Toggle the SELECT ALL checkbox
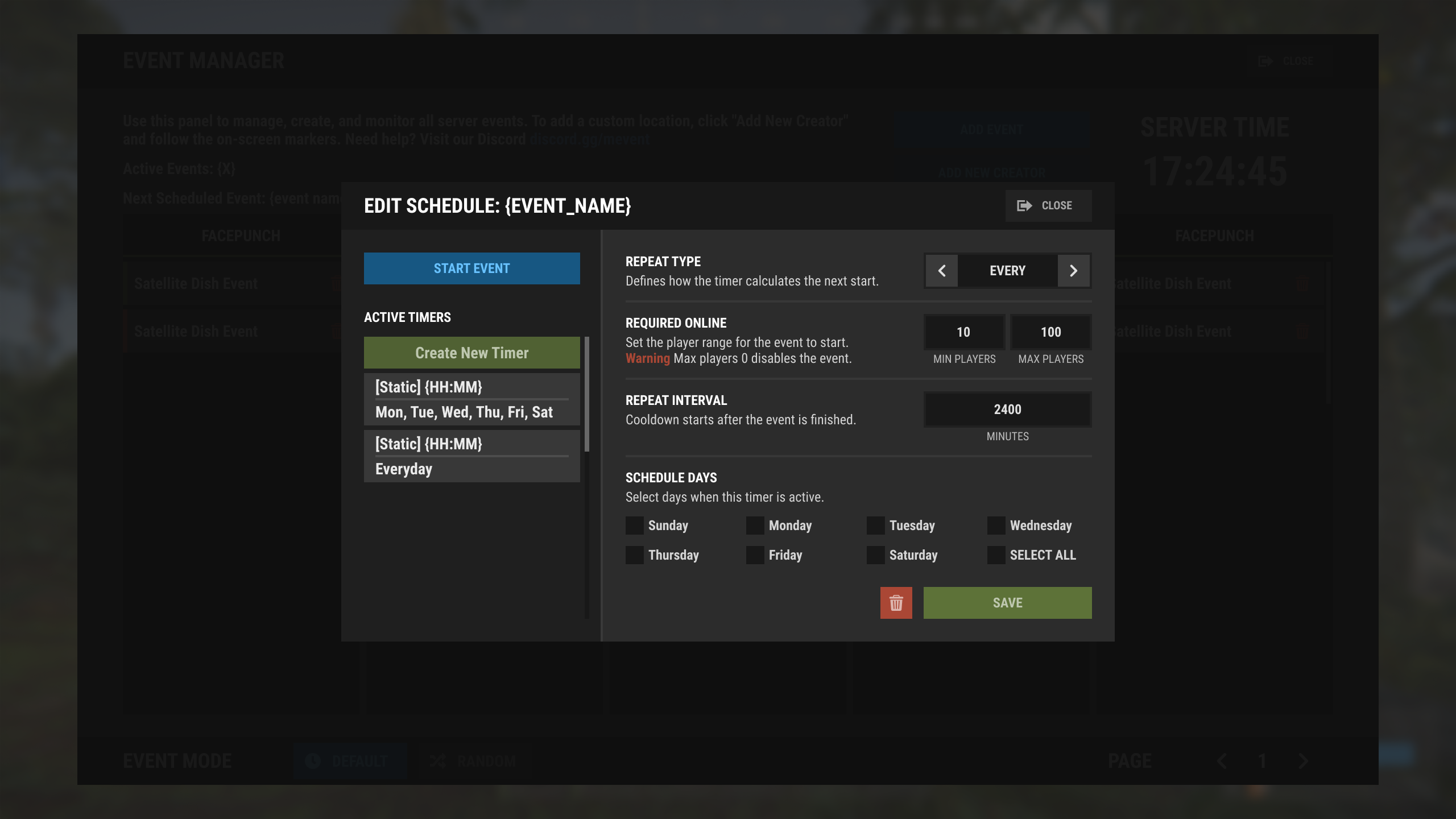 click(x=996, y=555)
